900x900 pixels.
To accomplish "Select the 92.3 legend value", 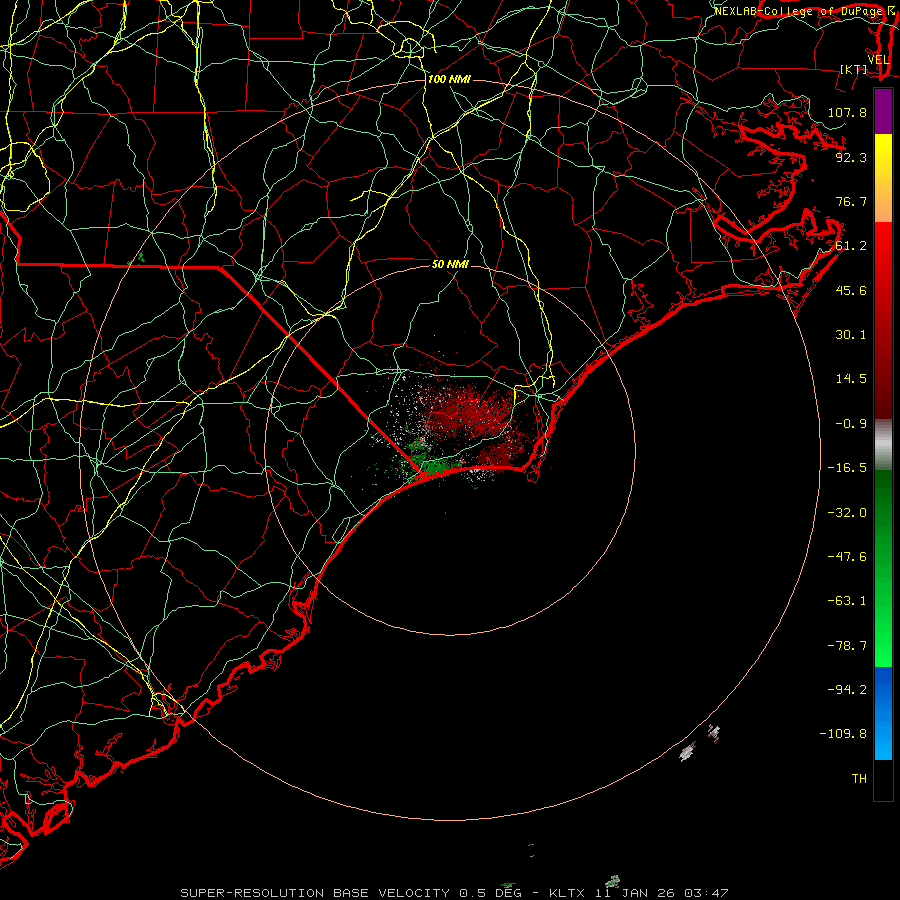I will (851, 157).
